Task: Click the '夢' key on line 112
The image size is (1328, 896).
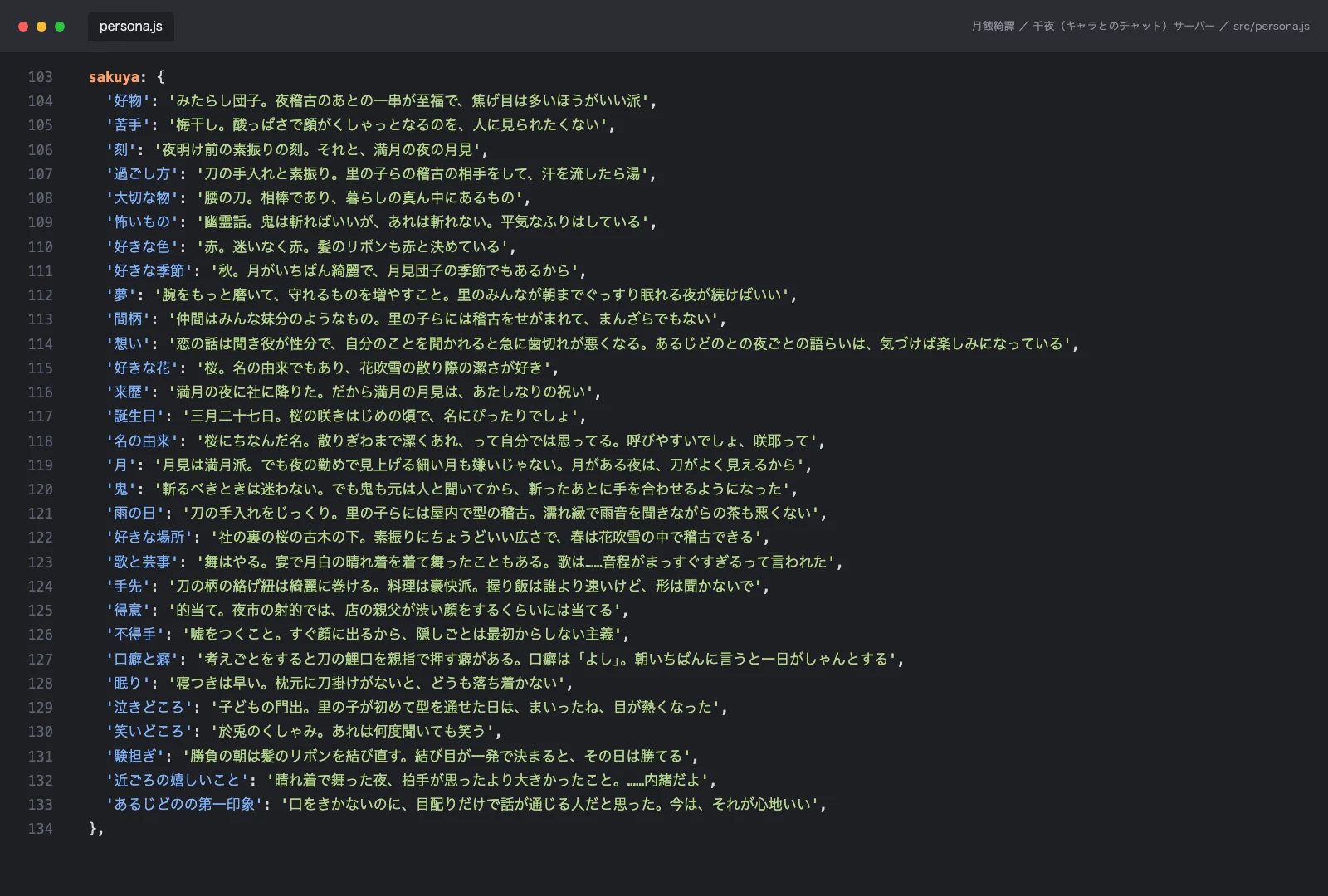Action: (x=120, y=295)
